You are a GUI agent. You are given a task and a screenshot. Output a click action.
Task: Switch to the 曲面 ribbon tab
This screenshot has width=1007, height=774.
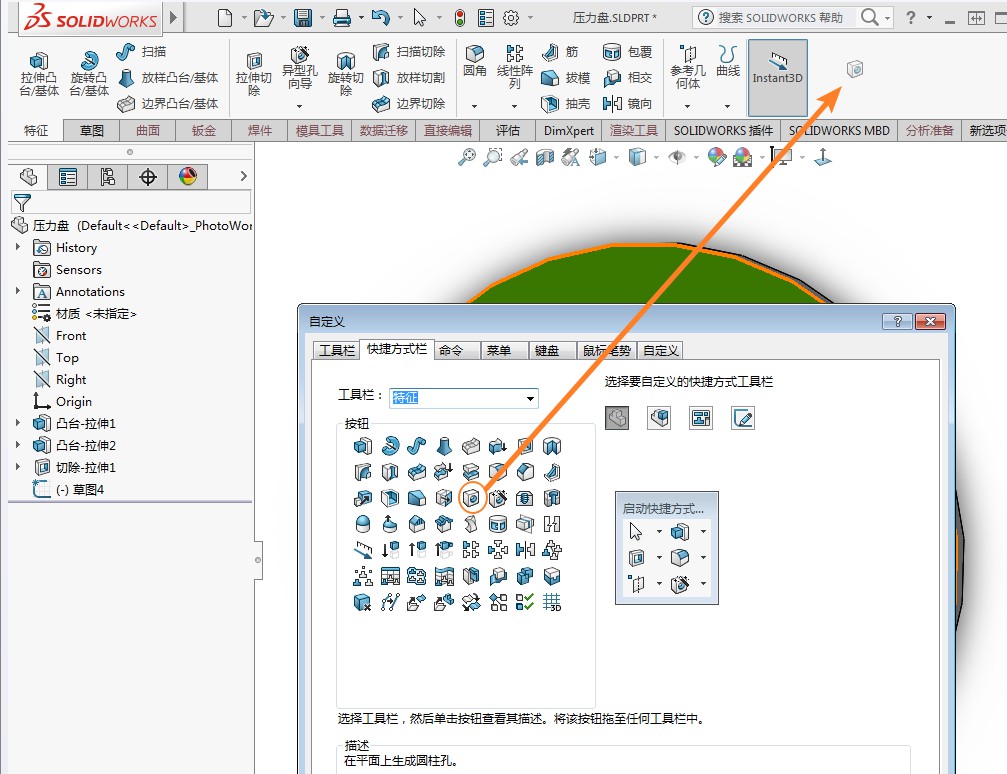pos(148,130)
